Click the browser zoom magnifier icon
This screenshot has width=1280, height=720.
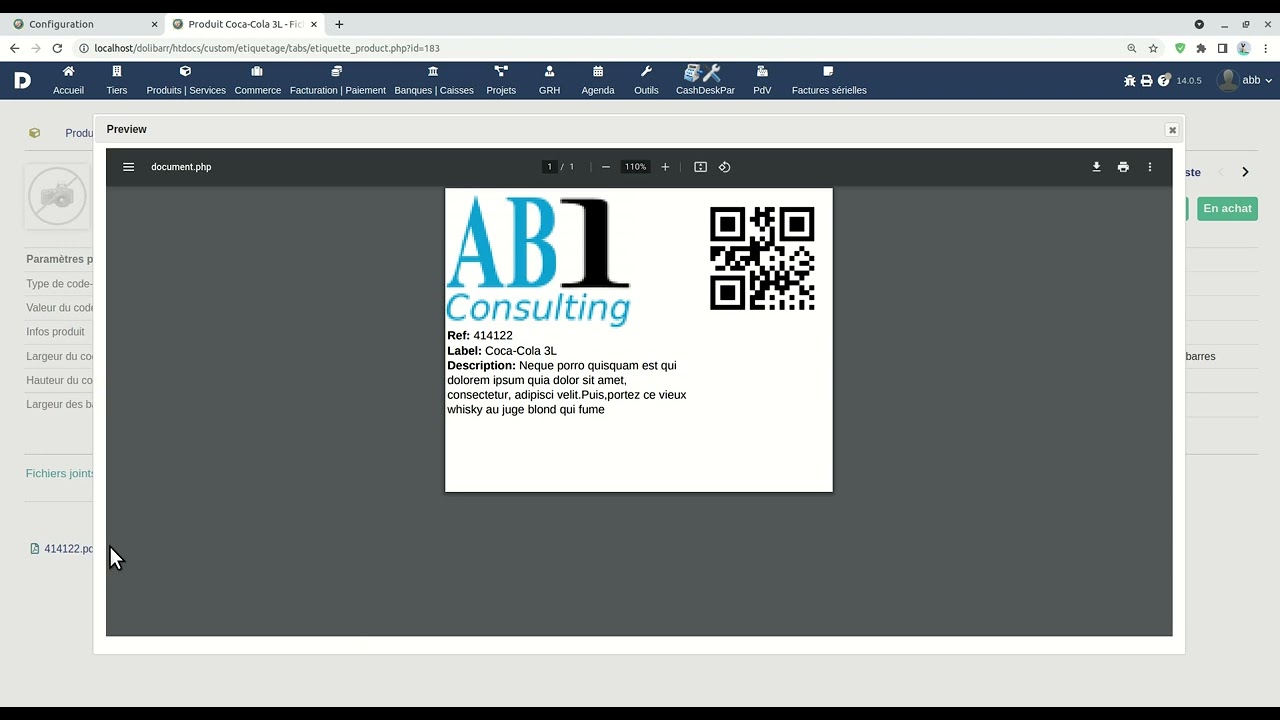pos(1132,48)
